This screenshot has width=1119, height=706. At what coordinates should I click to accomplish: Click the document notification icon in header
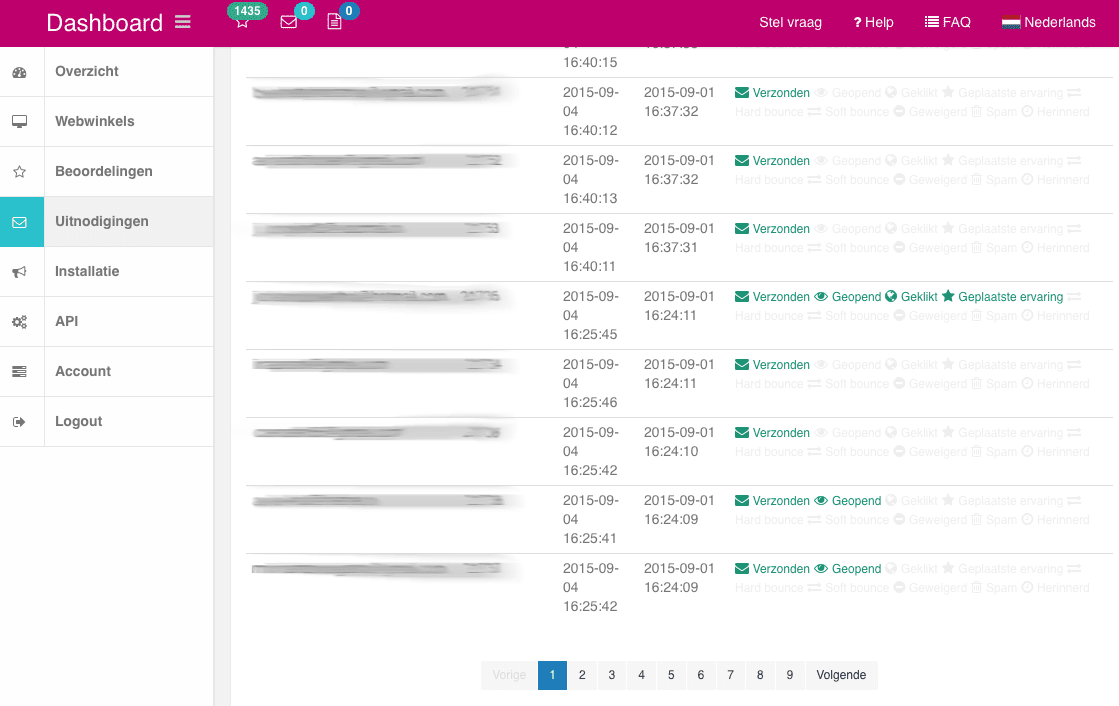click(x=334, y=22)
